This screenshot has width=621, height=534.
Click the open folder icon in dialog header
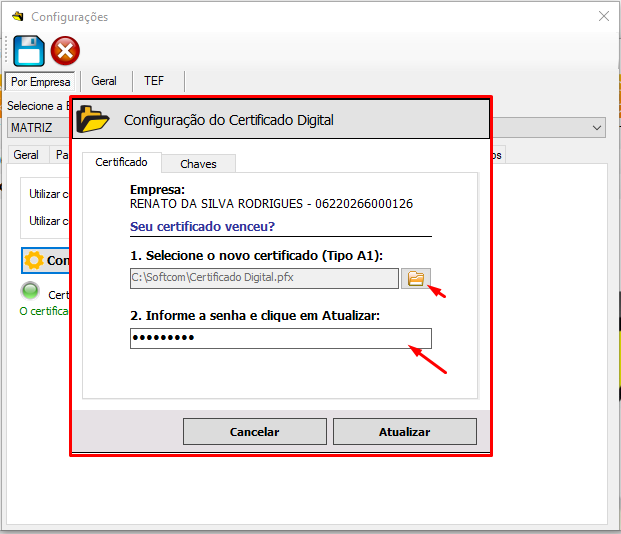94,119
